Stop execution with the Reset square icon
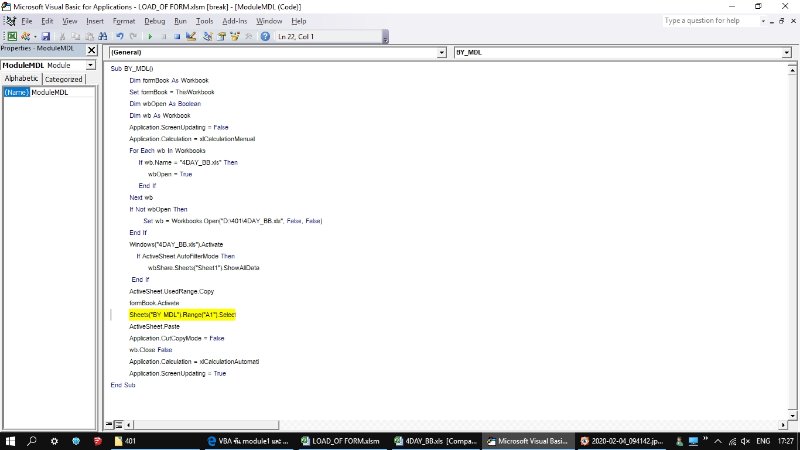 pyautogui.click(x=177, y=36)
